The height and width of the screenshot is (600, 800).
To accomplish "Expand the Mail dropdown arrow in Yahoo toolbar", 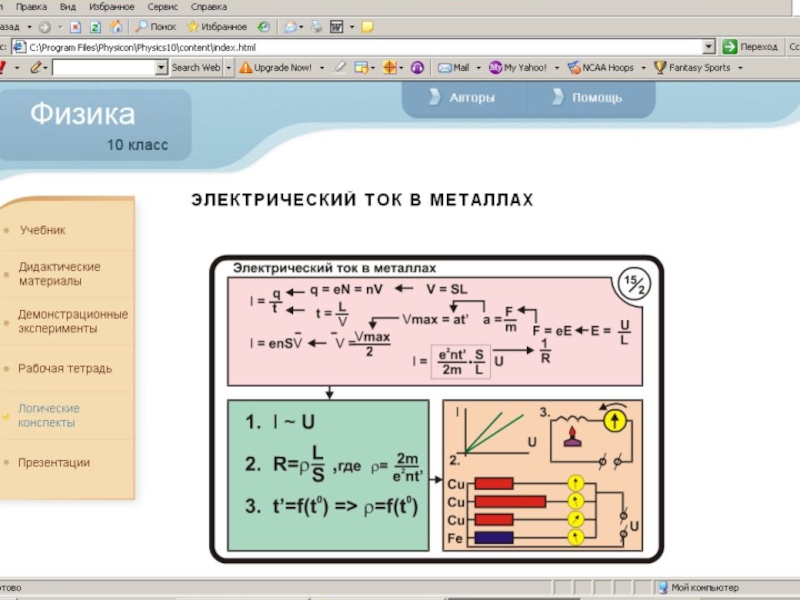I will (479, 67).
